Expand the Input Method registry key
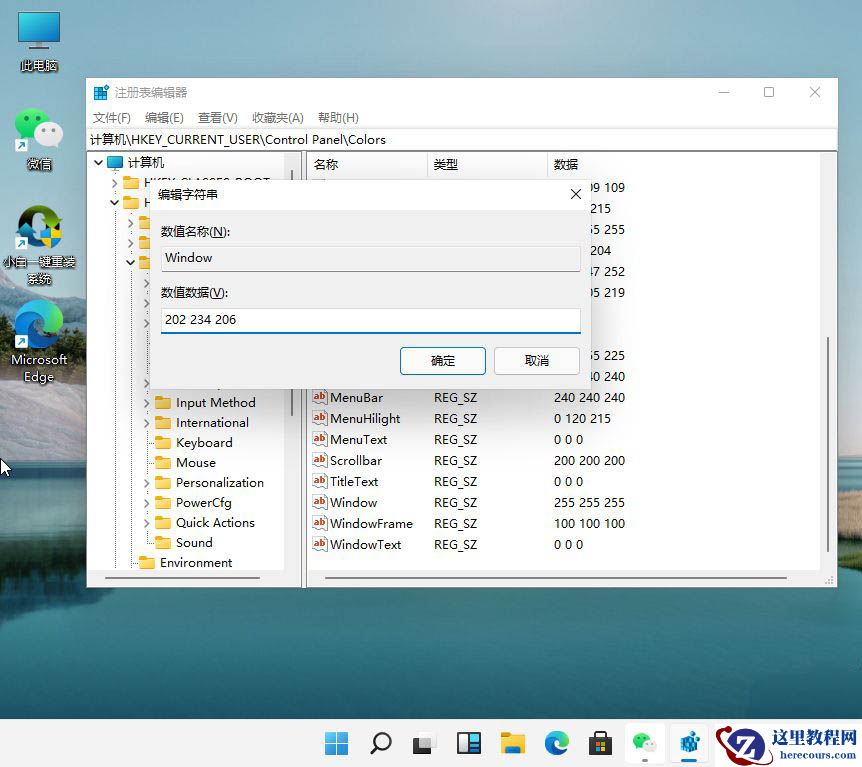862x767 pixels. 147,402
